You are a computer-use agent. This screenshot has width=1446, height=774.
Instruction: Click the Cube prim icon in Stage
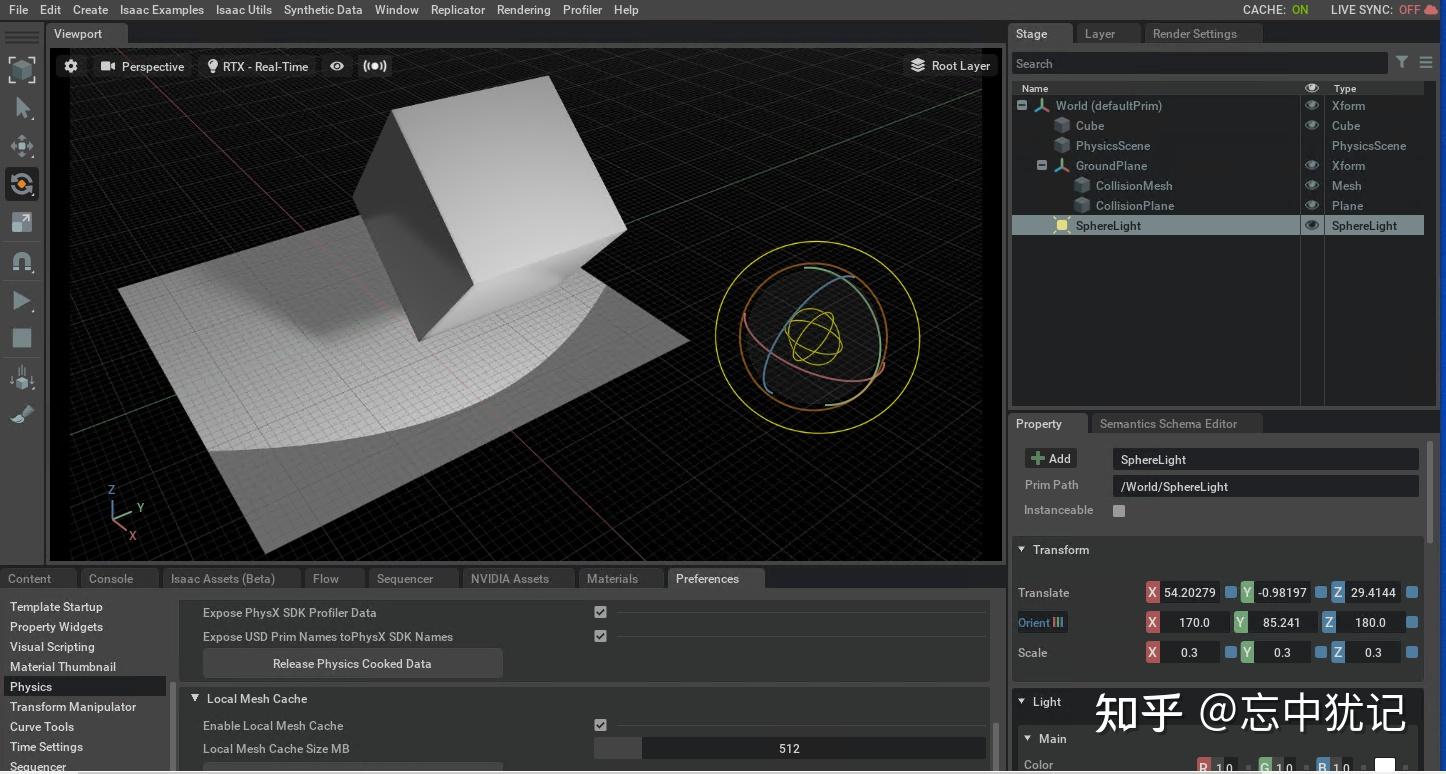1062,126
